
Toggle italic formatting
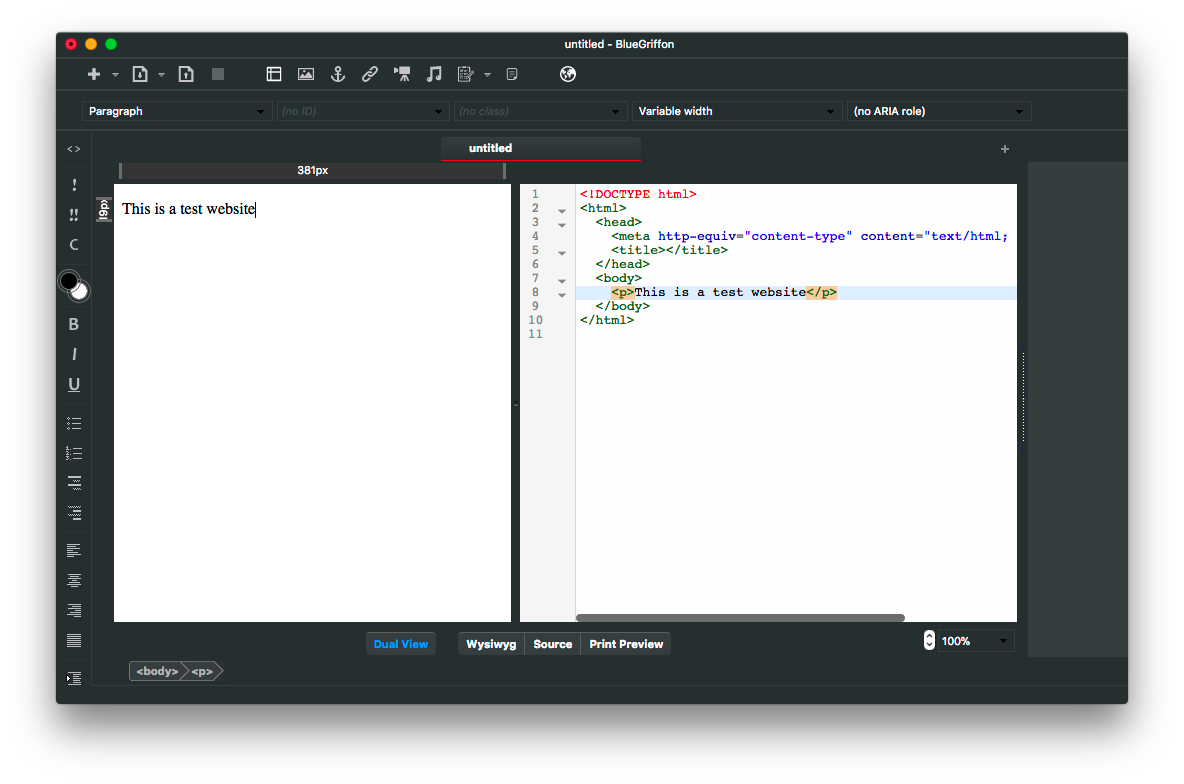click(x=74, y=354)
